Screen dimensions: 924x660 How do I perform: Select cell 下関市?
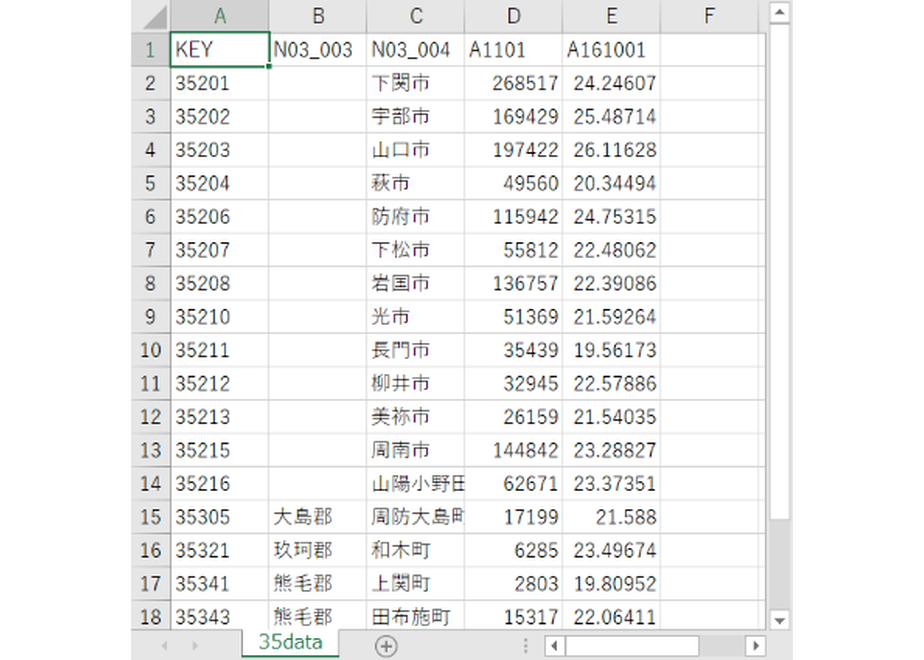tap(415, 83)
